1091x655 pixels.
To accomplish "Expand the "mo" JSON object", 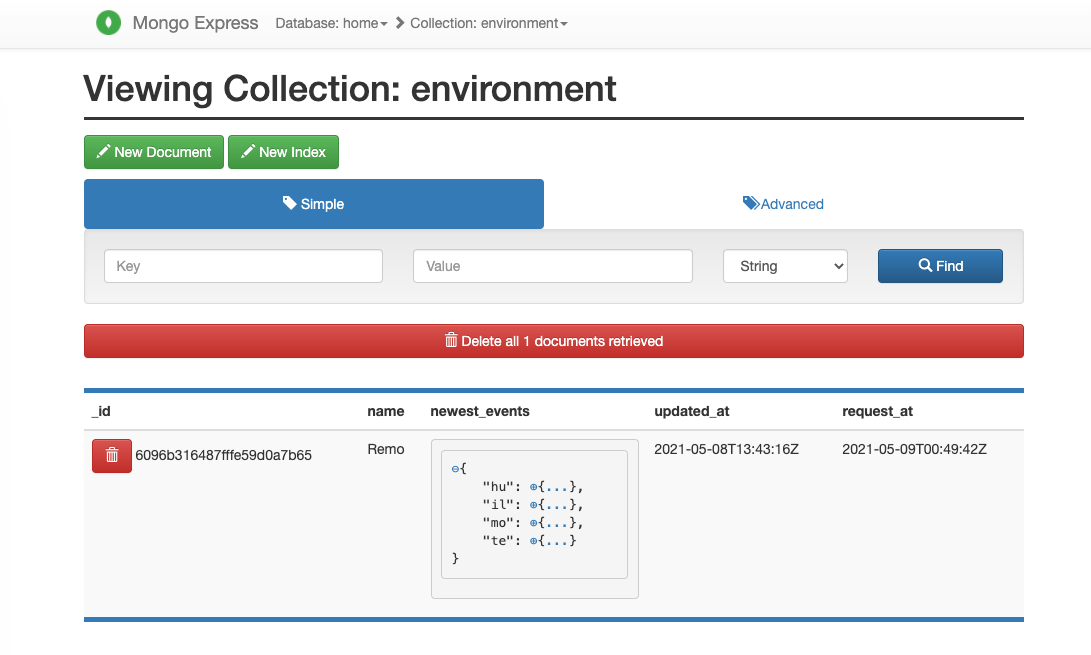I will coord(534,523).
